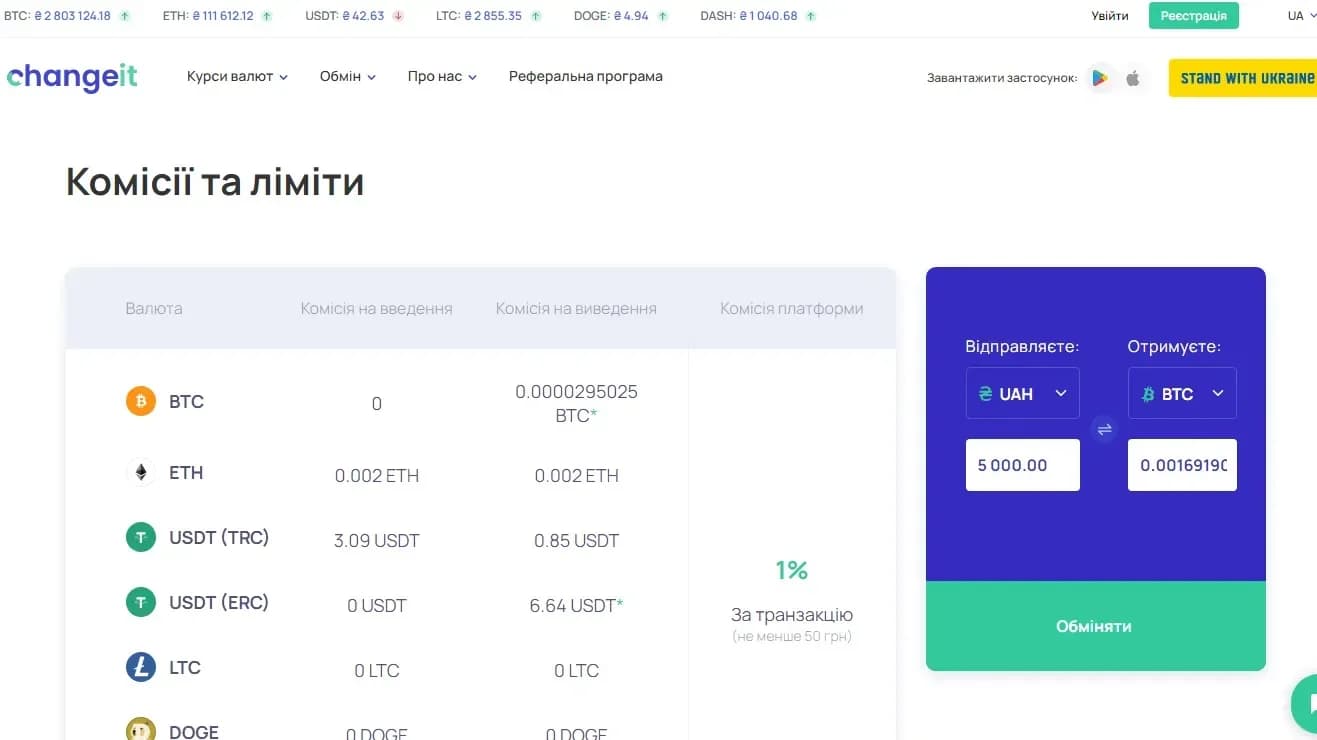Open the chat widget bubble
The image size is (1317, 740).
pyautogui.click(x=1305, y=704)
